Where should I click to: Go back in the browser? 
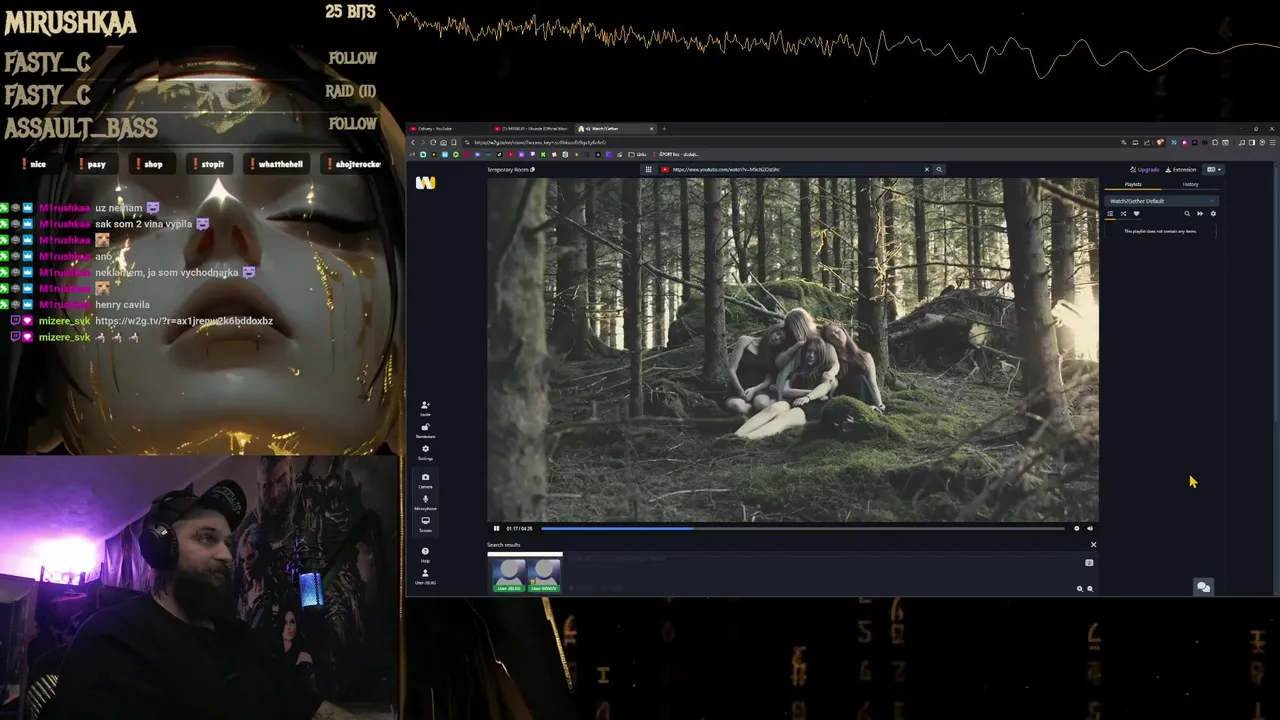point(413,142)
